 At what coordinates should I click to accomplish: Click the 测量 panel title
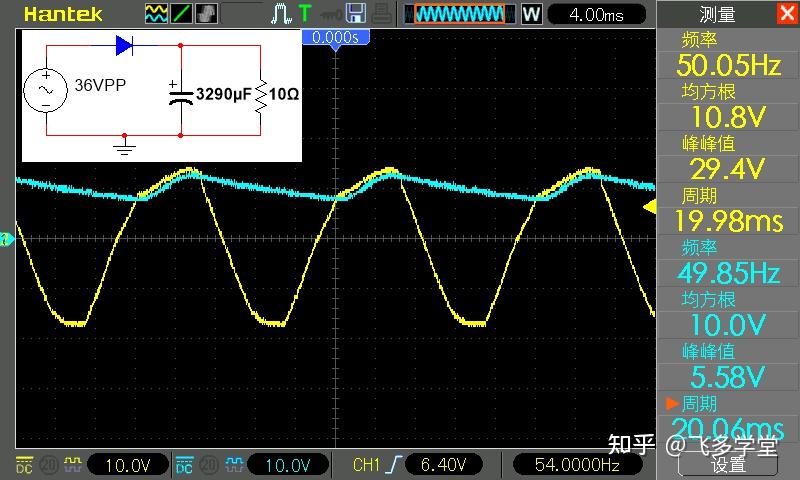(717, 15)
